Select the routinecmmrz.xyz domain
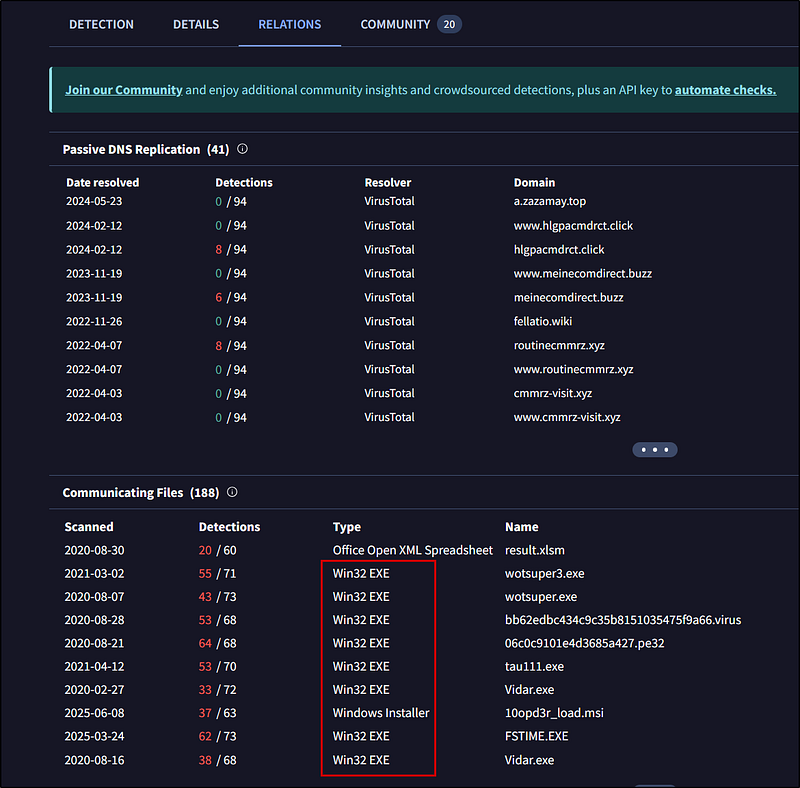Viewport: 800px width, 788px height. pyautogui.click(x=559, y=345)
